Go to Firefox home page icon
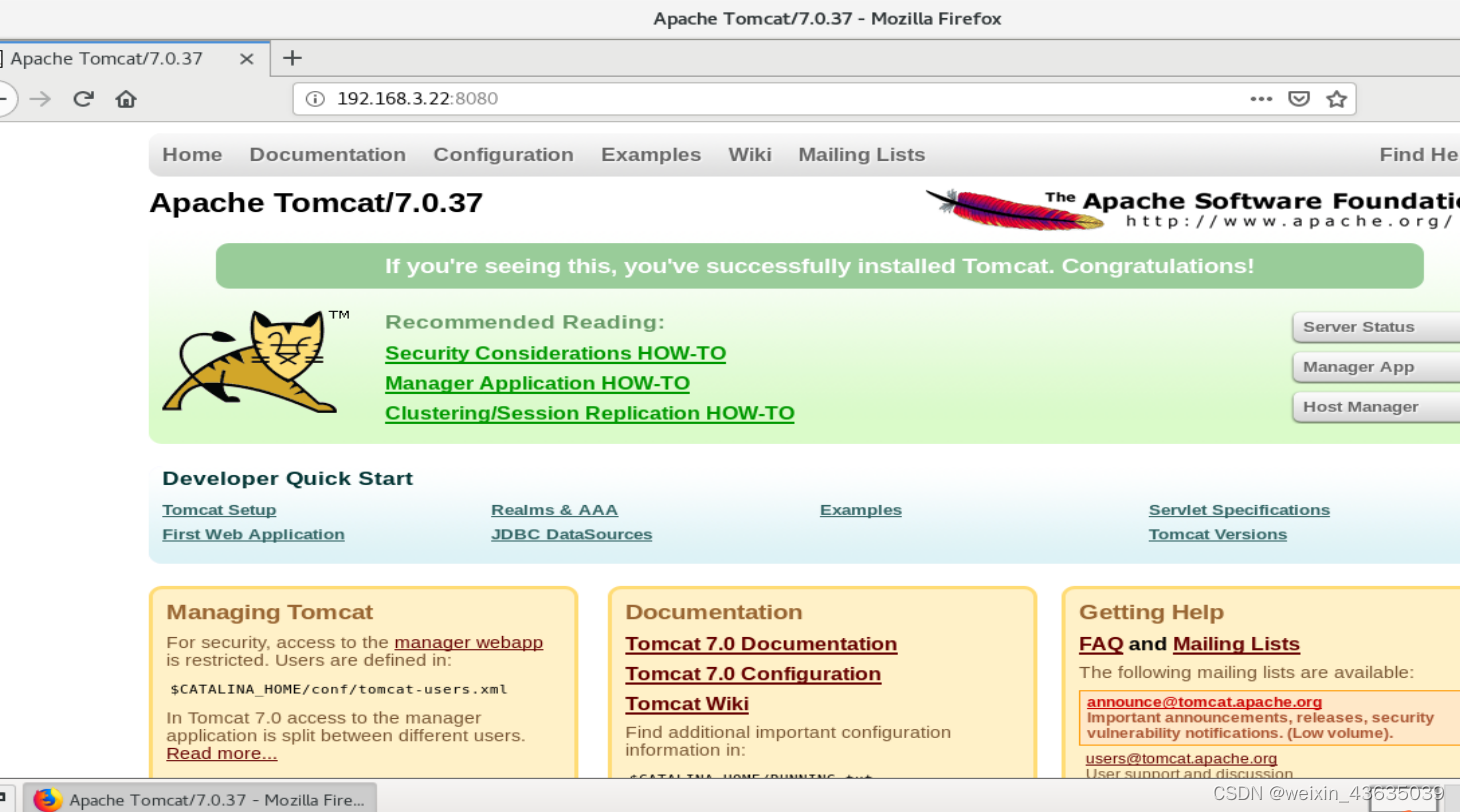Image resolution: width=1460 pixels, height=812 pixels. tap(126, 99)
